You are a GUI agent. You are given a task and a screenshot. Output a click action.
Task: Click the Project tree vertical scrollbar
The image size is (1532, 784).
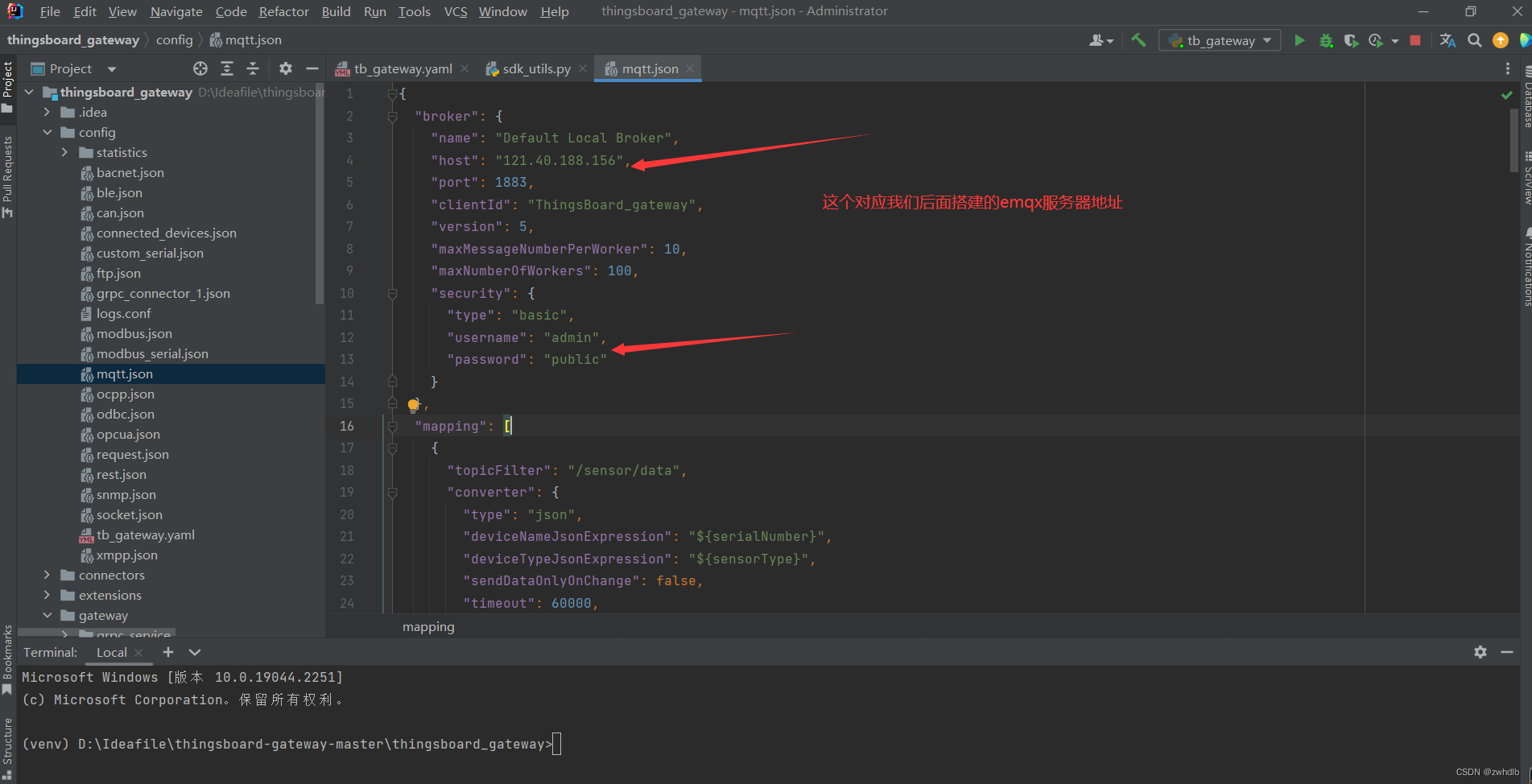tap(320, 193)
